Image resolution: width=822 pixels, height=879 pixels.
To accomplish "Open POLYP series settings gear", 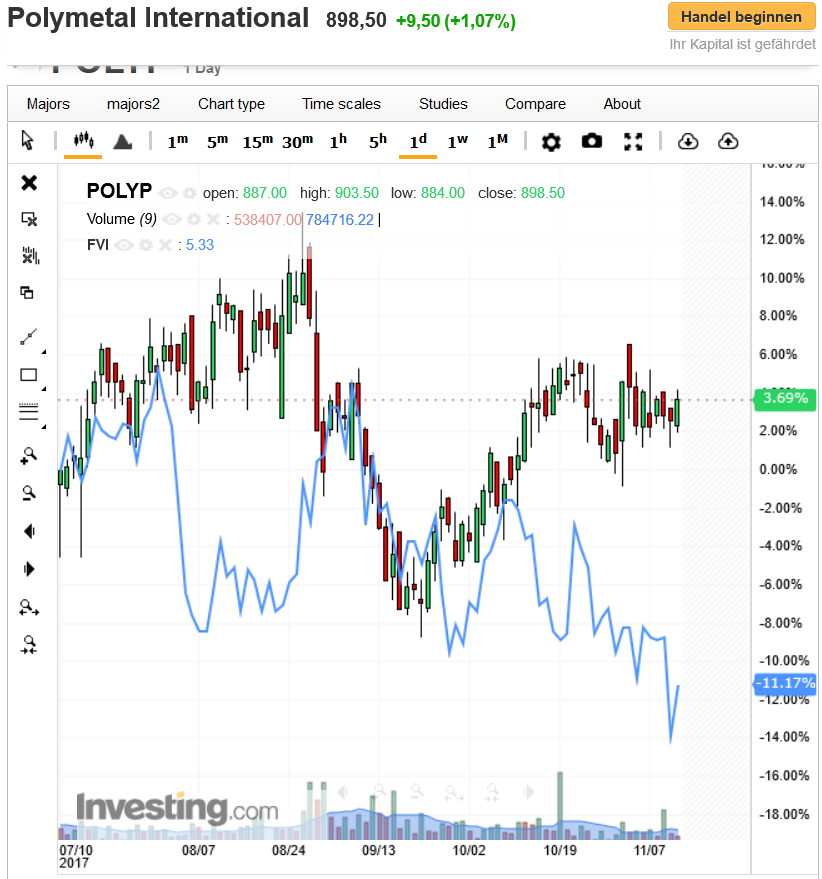I will [x=190, y=193].
